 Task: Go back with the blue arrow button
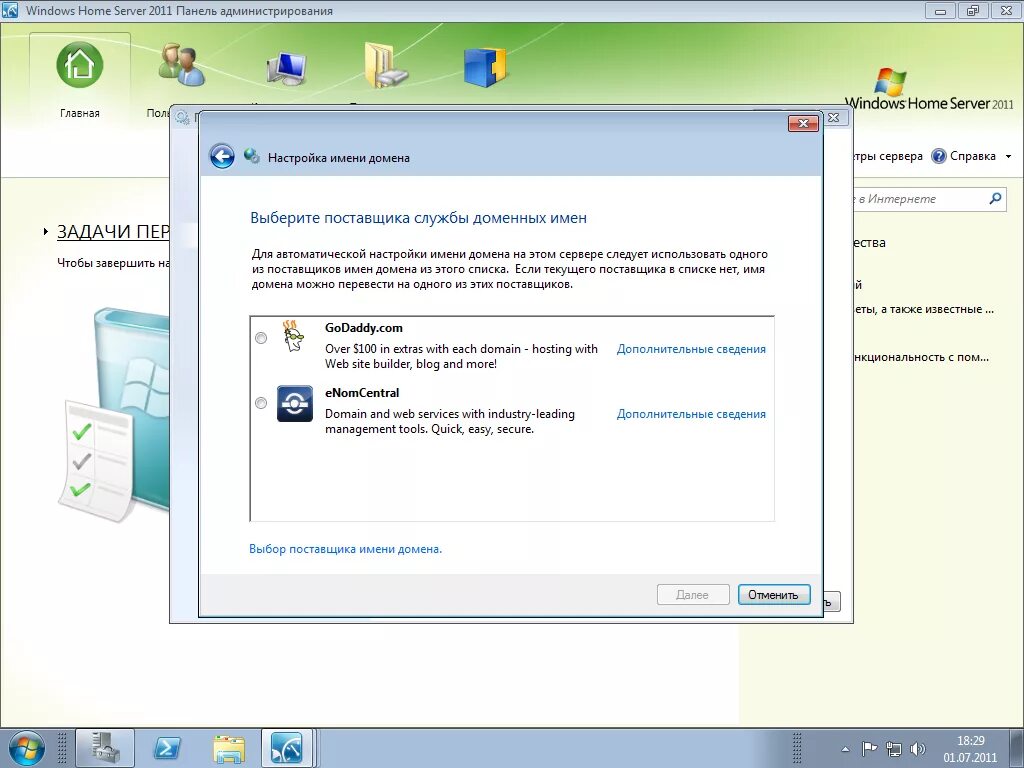222,157
